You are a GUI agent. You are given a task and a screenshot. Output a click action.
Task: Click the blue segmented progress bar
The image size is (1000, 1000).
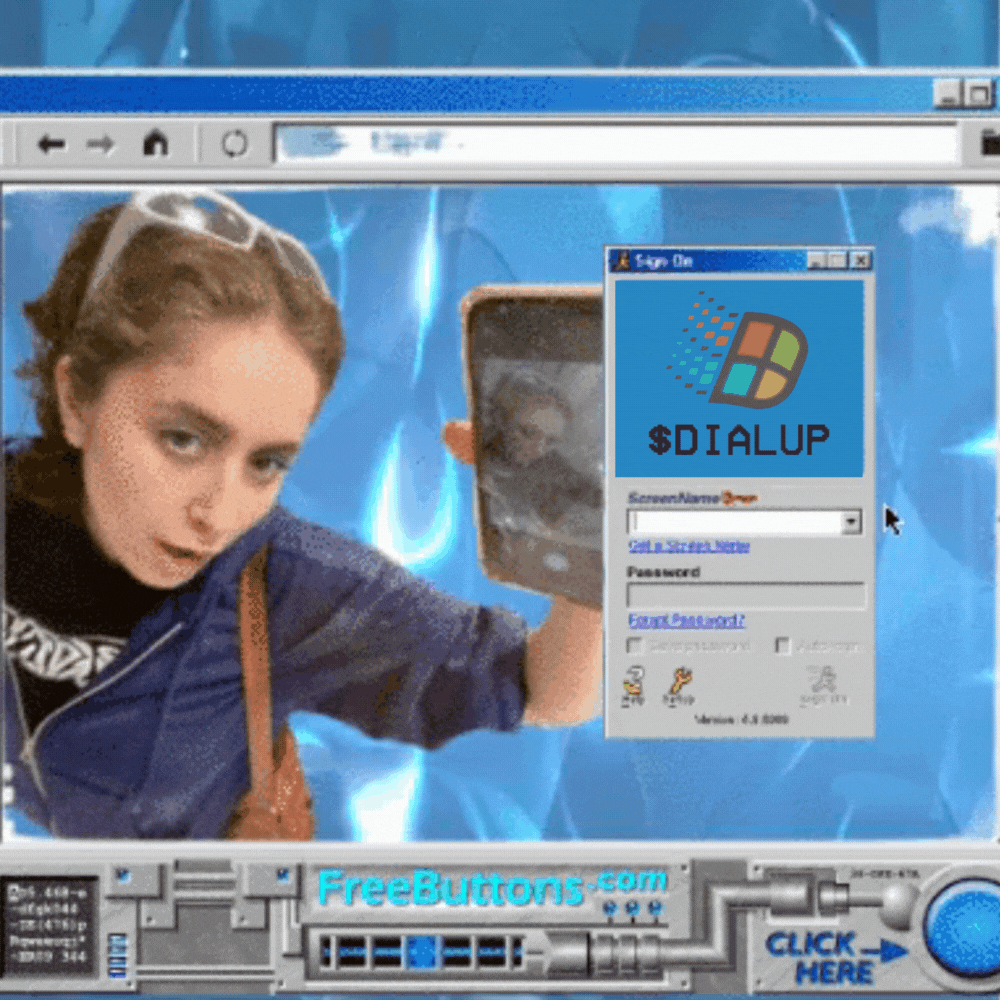[x=422, y=953]
